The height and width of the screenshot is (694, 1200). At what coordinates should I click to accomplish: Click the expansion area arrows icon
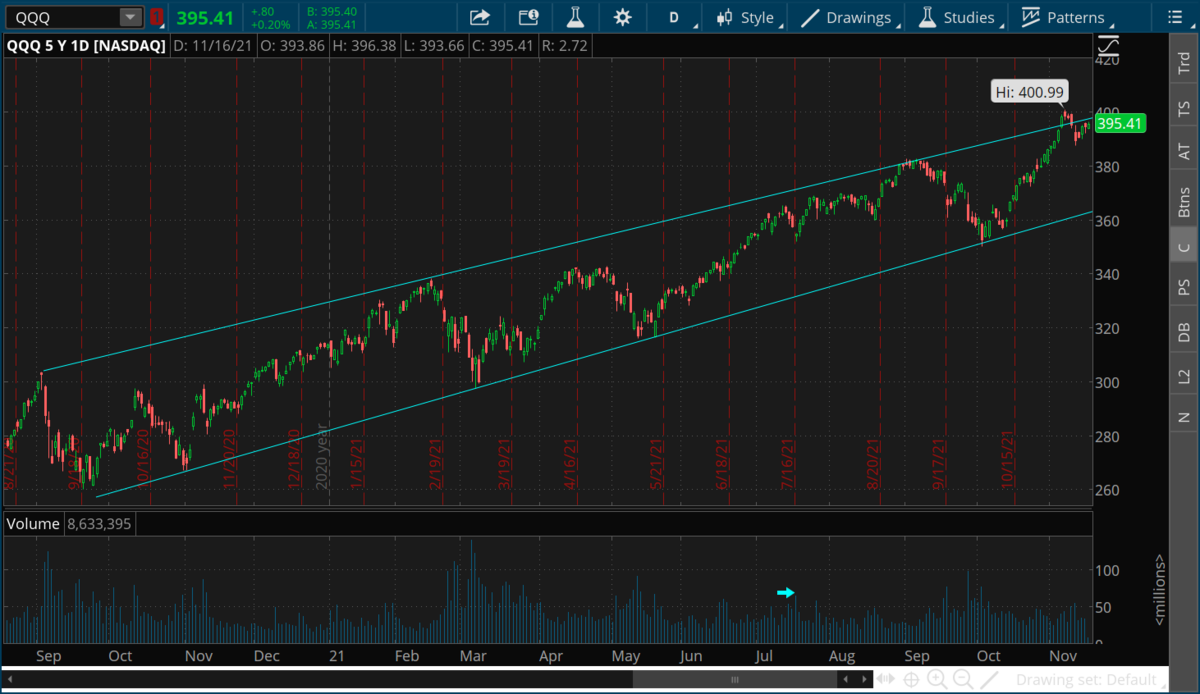tap(885, 680)
